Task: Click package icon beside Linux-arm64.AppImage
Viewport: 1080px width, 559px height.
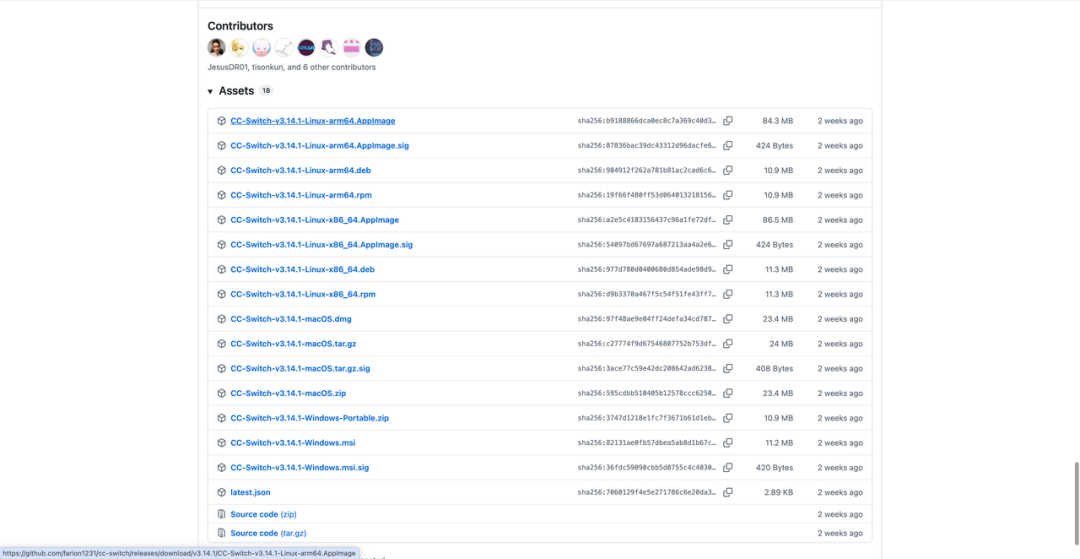Action: tap(222, 120)
